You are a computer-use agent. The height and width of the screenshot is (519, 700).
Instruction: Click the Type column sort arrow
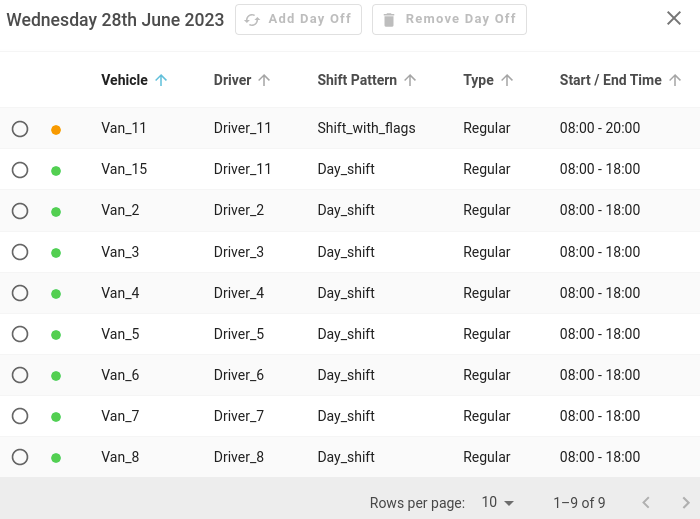507,80
